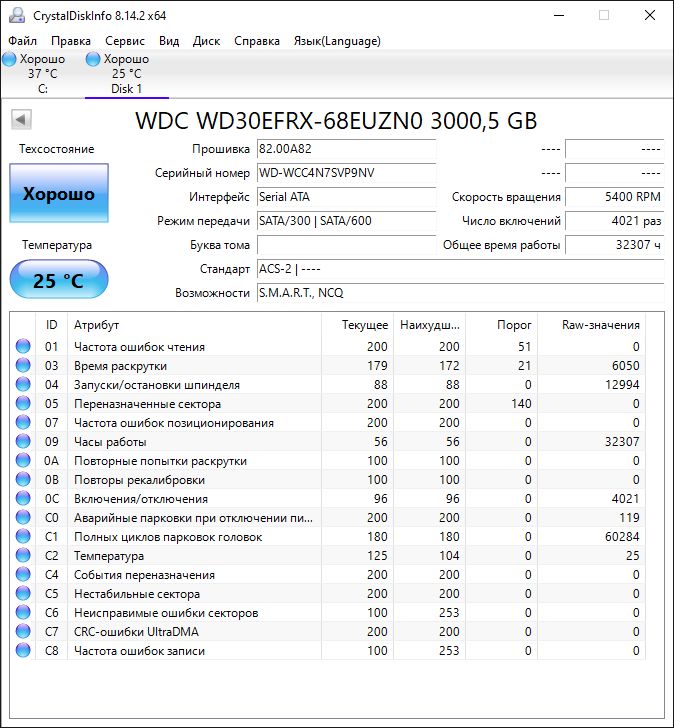This screenshot has width=674, height=728.
Task: Click the status orb for Включения/отключения
Action: coord(23,499)
